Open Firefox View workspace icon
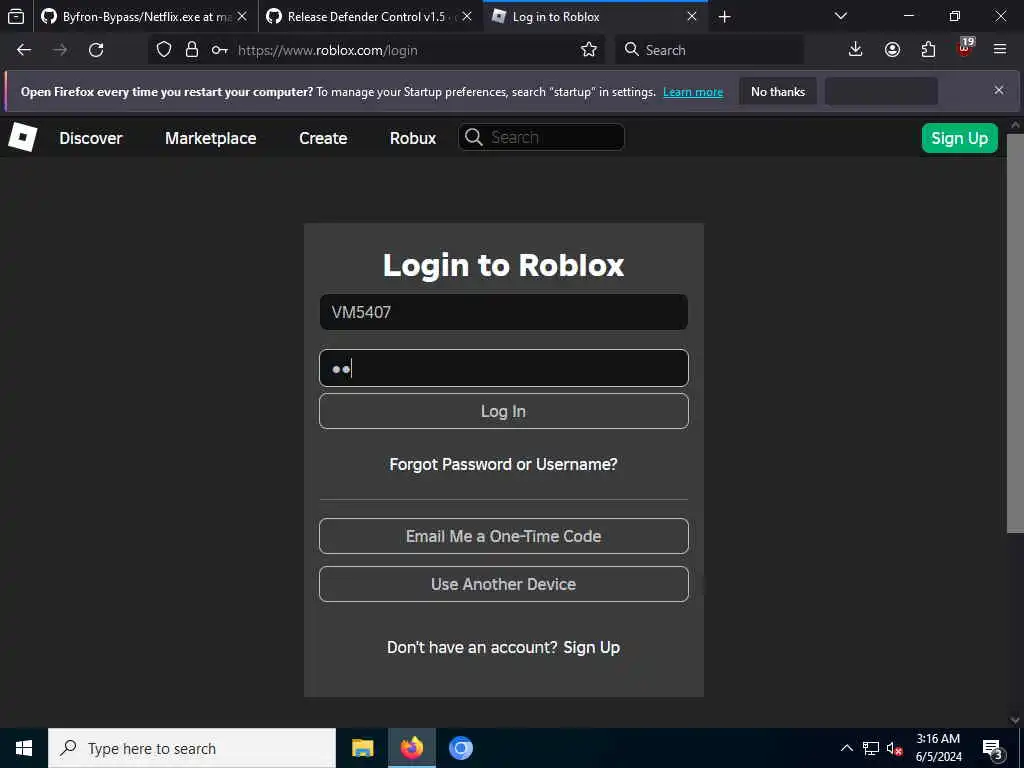This screenshot has width=1024, height=768. pyautogui.click(x=16, y=16)
